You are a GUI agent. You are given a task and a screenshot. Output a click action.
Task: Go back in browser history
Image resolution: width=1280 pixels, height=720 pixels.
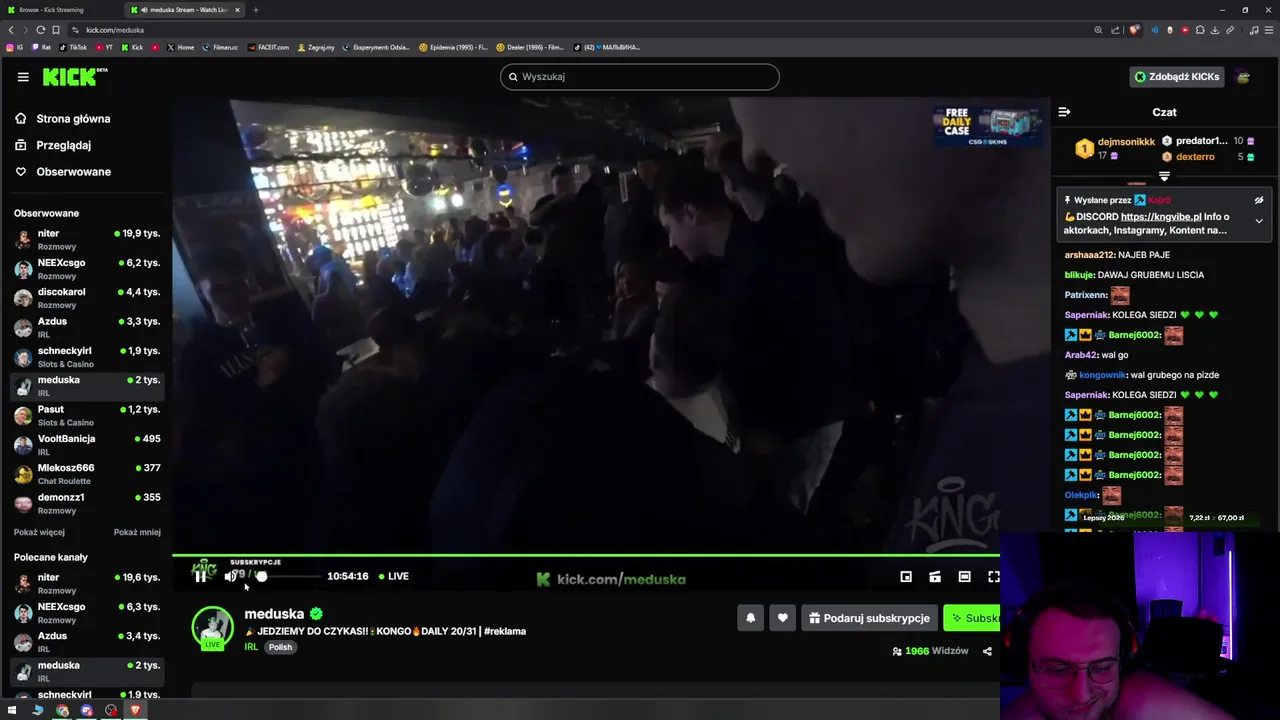click(11, 30)
